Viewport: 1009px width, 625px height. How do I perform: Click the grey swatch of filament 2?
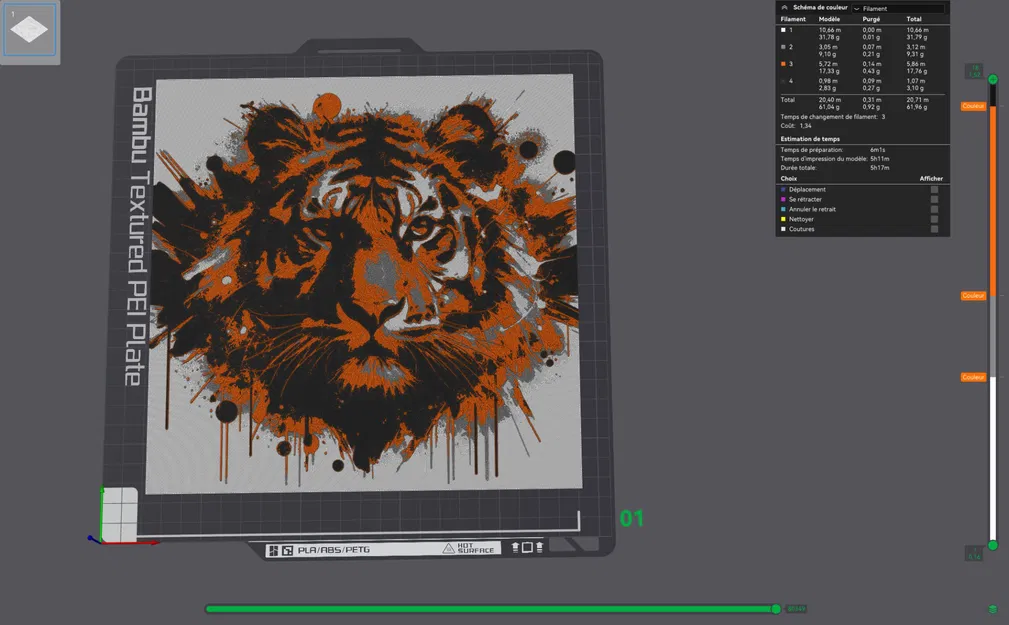[x=783, y=47]
